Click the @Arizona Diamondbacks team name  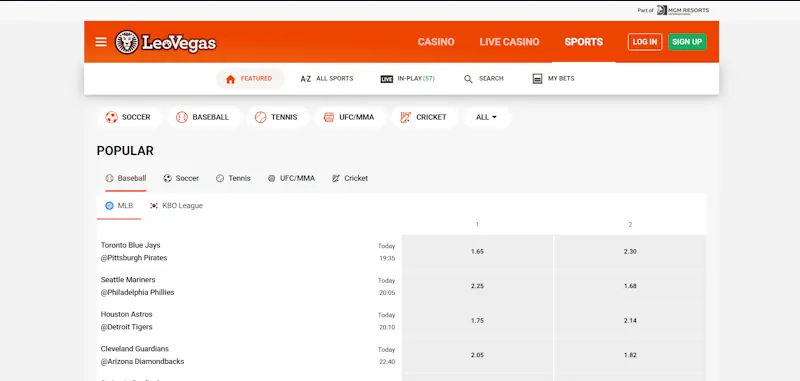click(142, 362)
